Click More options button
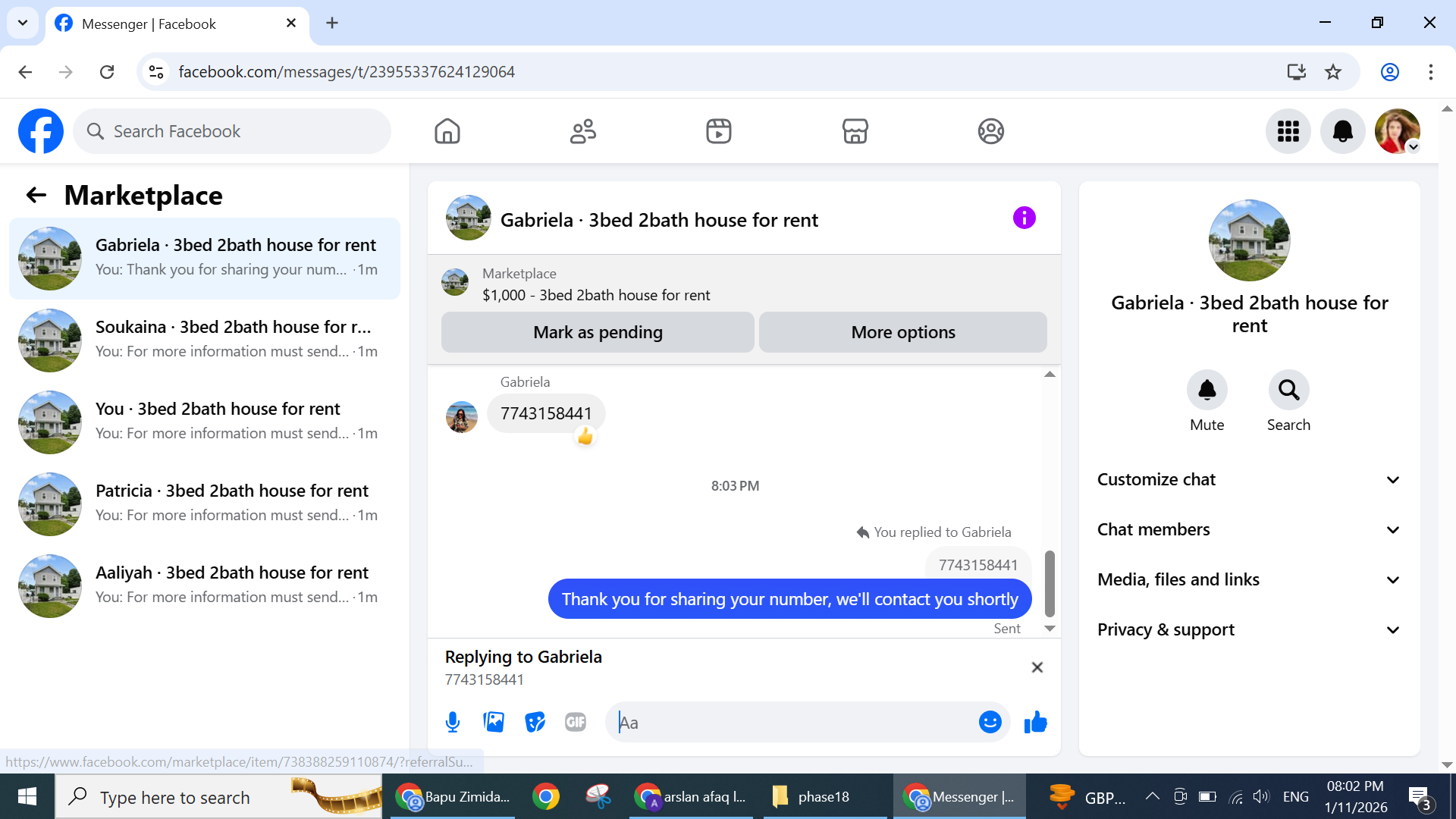 (903, 332)
